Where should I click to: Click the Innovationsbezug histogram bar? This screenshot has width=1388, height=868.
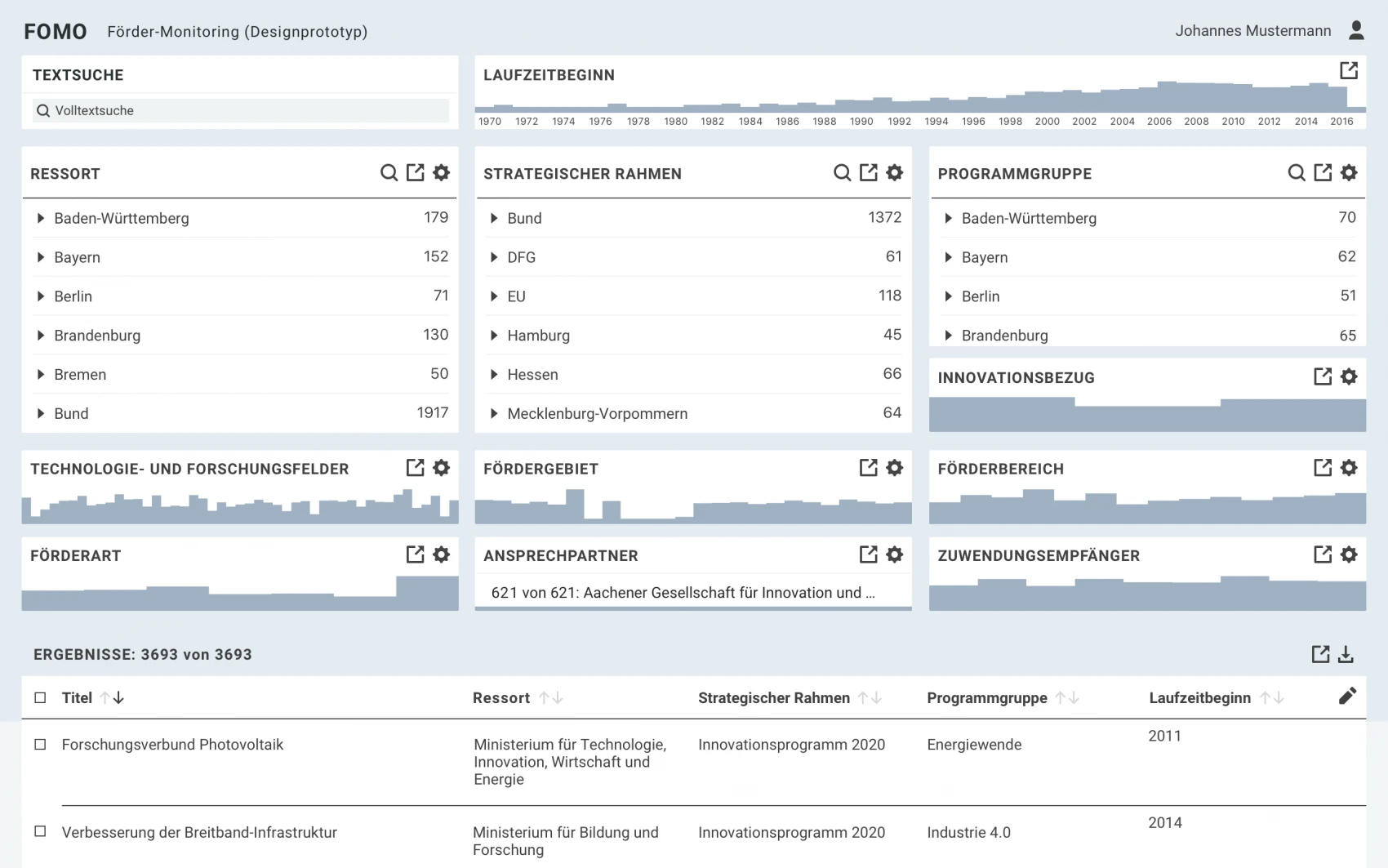coord(1147,415)
